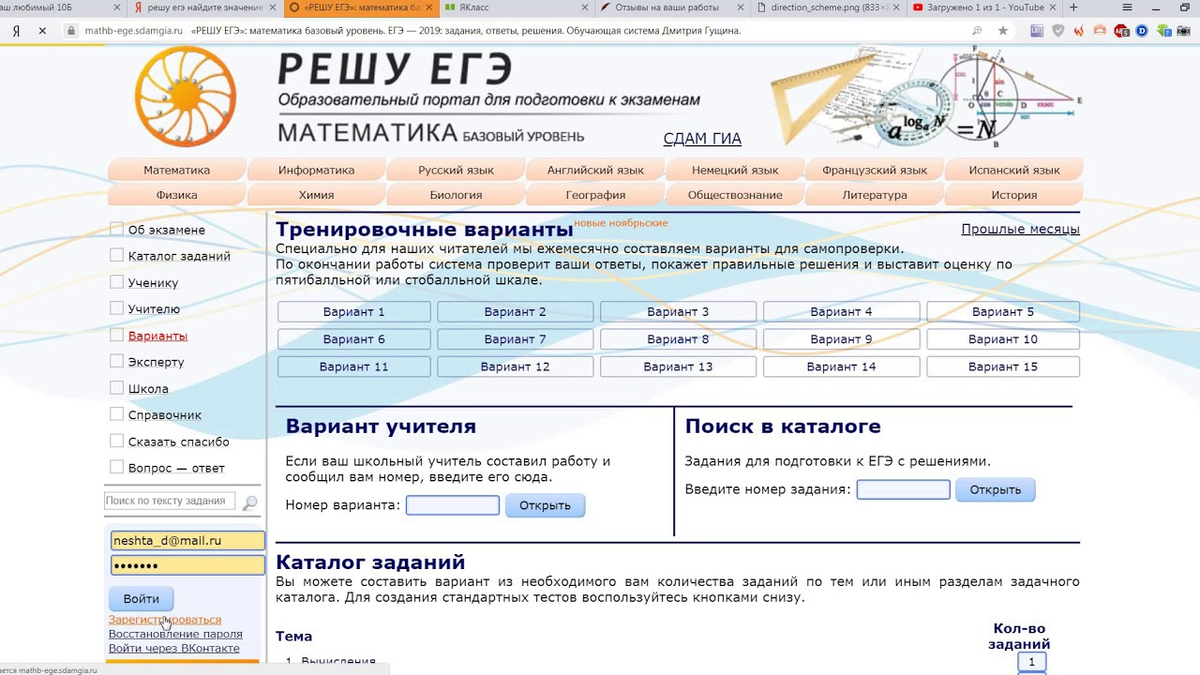Viewport: 1200px width, 675px height.
Task: Toggle the box beside Эксперту
Action: coord(117,361)
